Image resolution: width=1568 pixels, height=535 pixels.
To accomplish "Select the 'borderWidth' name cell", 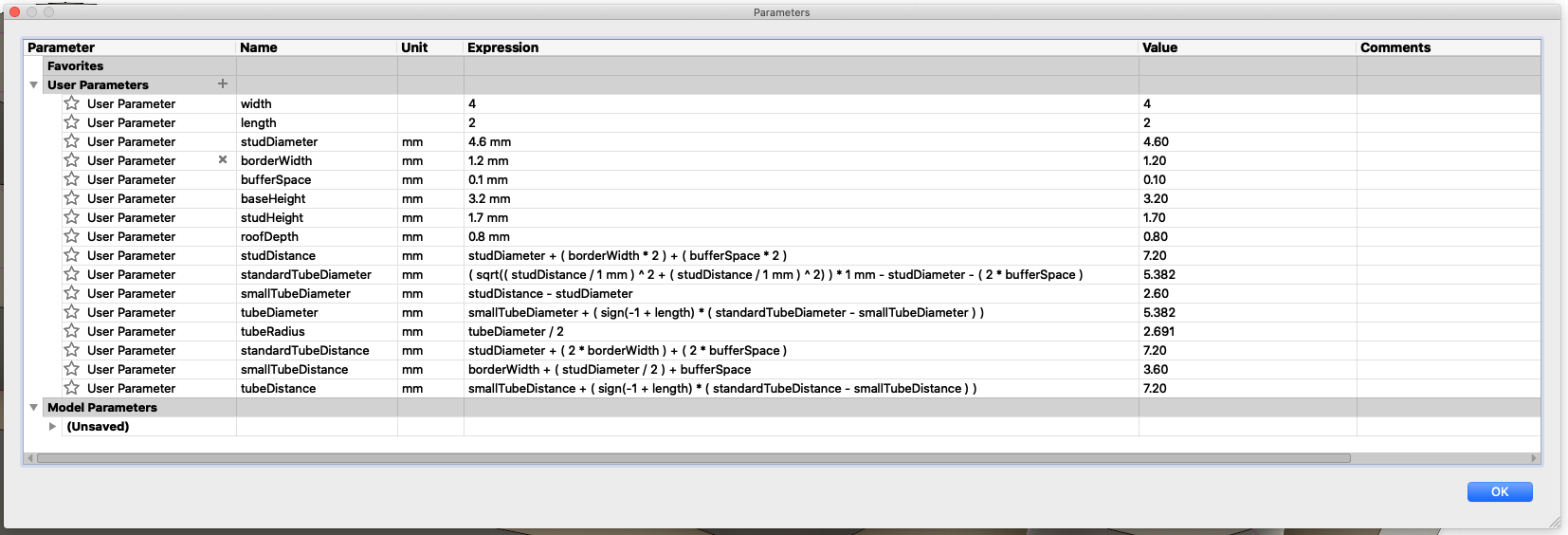I will [x=317, y=160].
